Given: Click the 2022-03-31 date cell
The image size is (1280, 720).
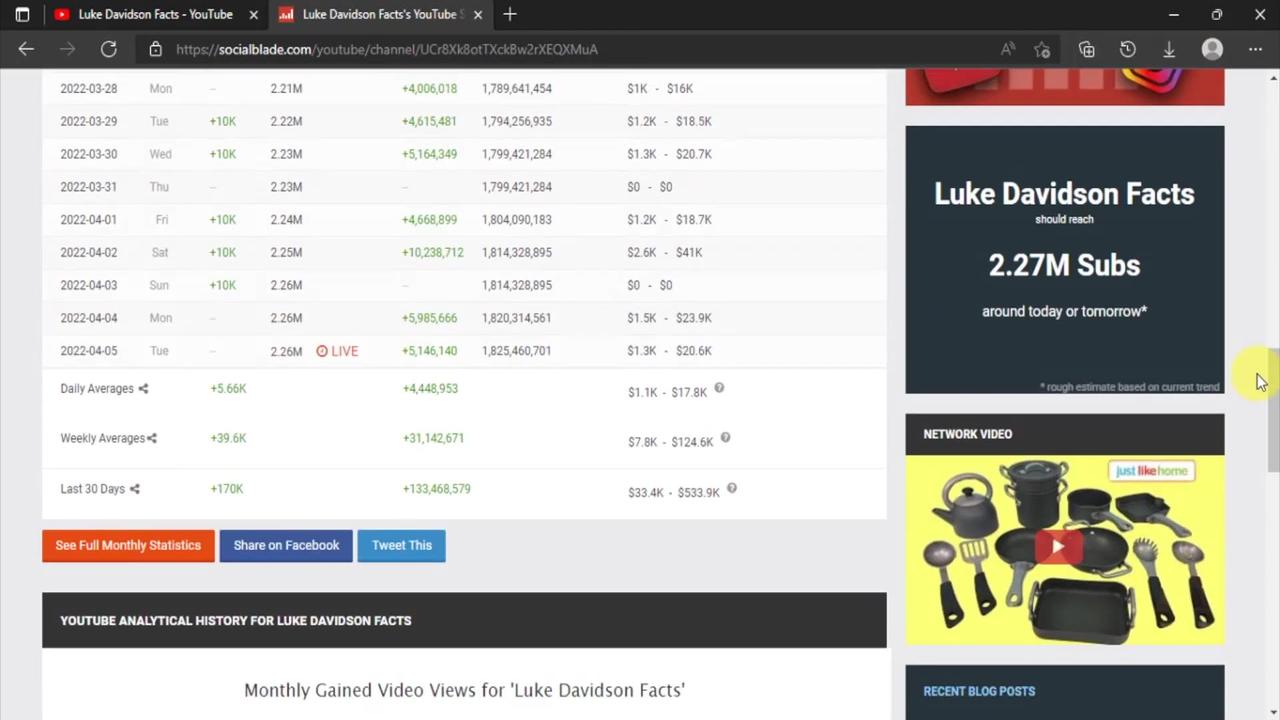Looking at the screenshot, I should (x=88, y=187).
